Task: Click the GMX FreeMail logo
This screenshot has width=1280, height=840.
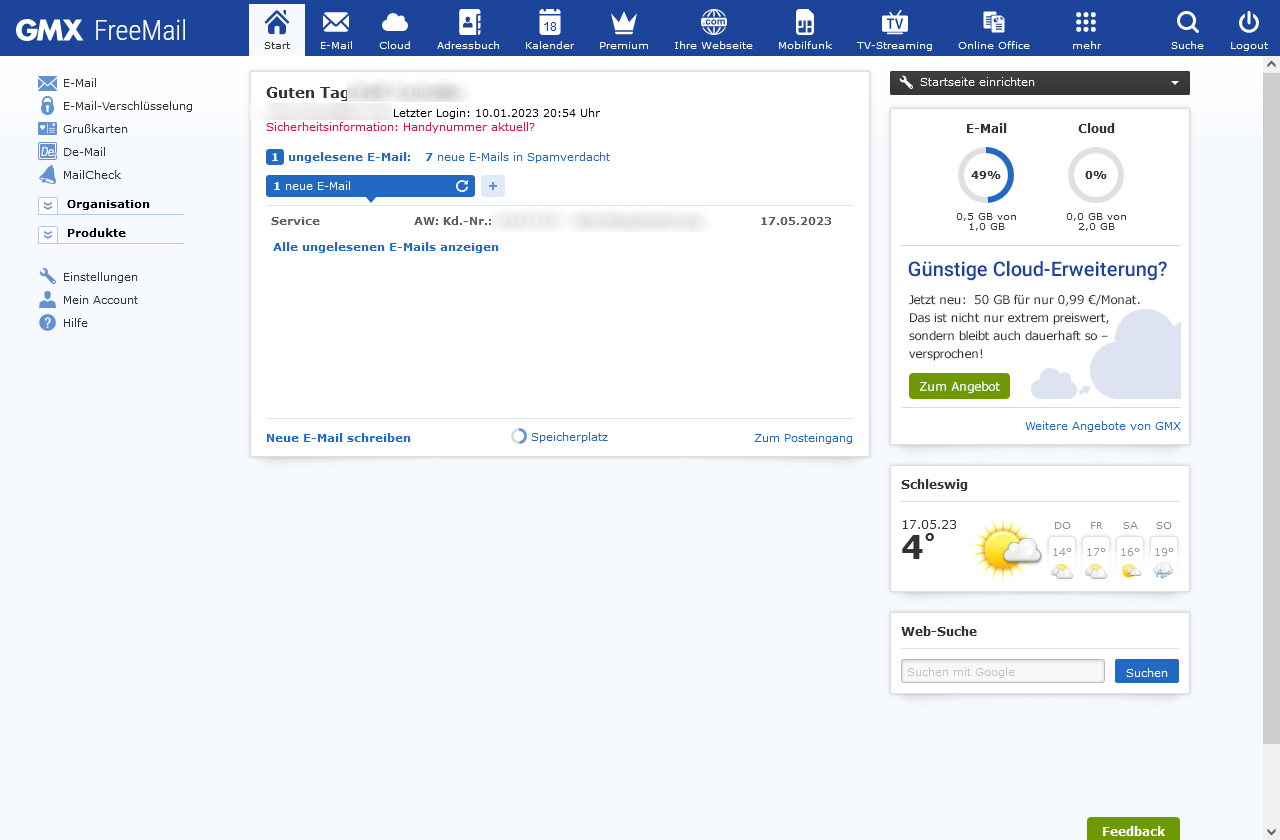Action: click(101, 30)
